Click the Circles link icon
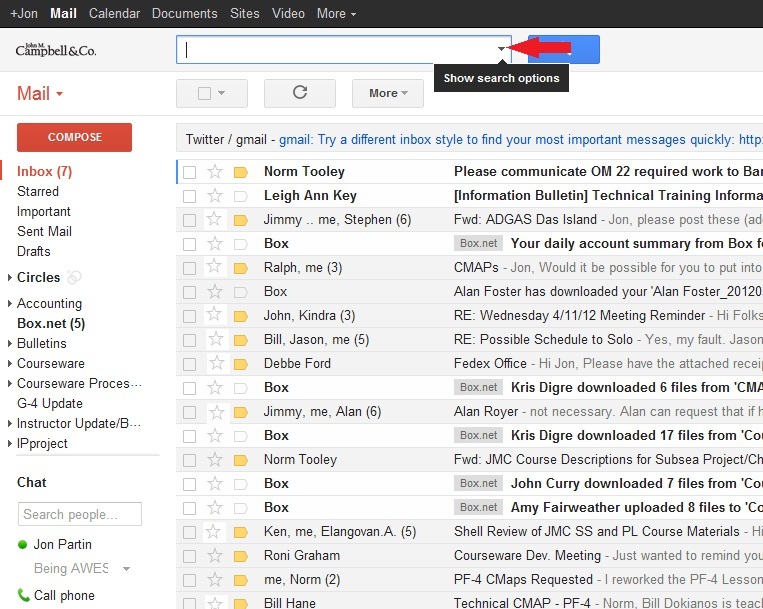 click(74, 277)
